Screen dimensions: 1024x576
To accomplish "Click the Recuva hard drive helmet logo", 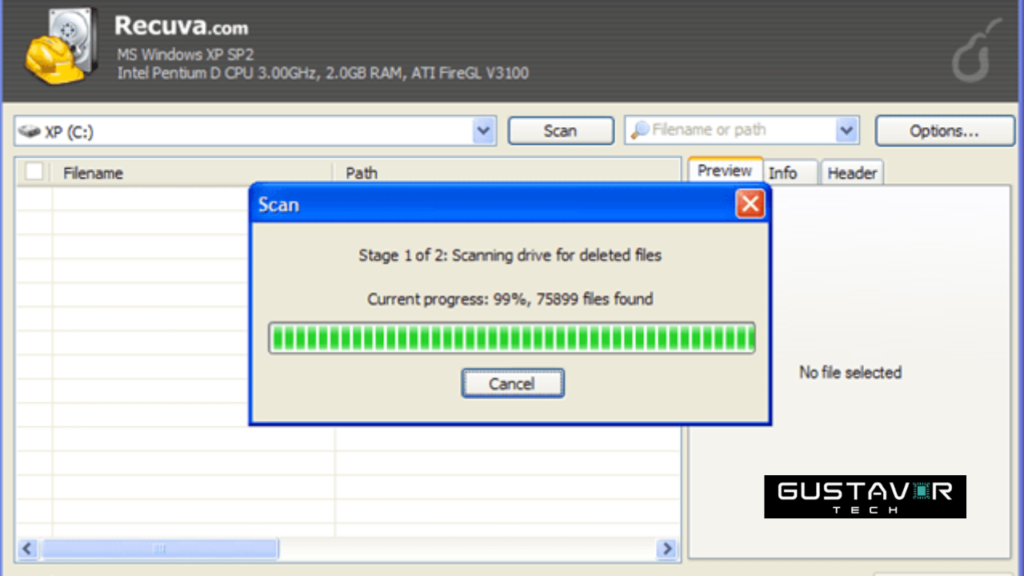I will [x=61, y=47].
